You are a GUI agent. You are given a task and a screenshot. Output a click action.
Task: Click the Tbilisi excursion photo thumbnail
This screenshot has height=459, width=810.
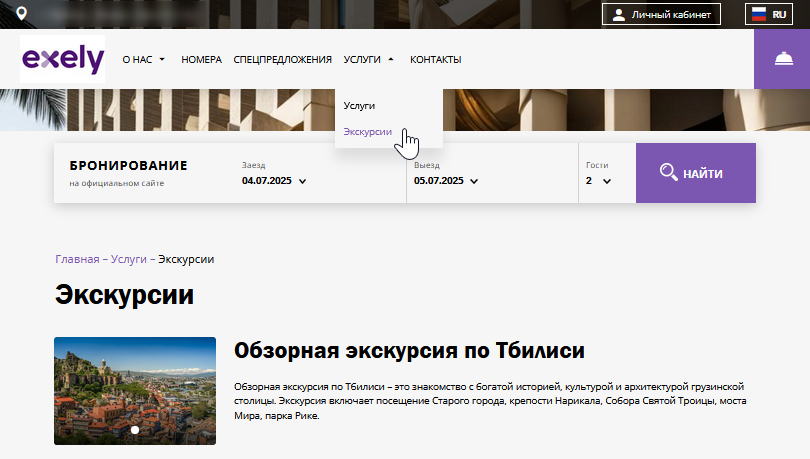tap(135, 390)
